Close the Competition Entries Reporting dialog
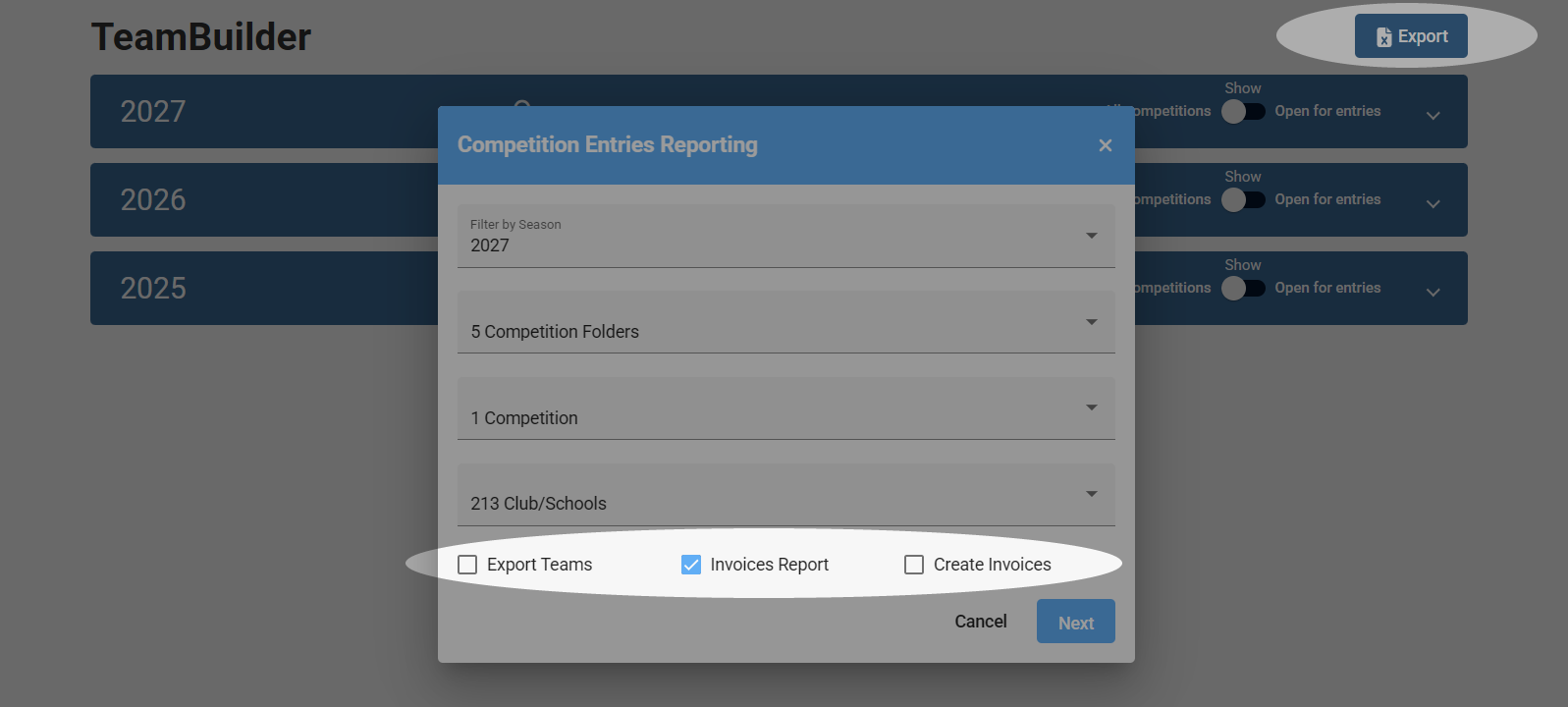 (x=1106, y=145)
